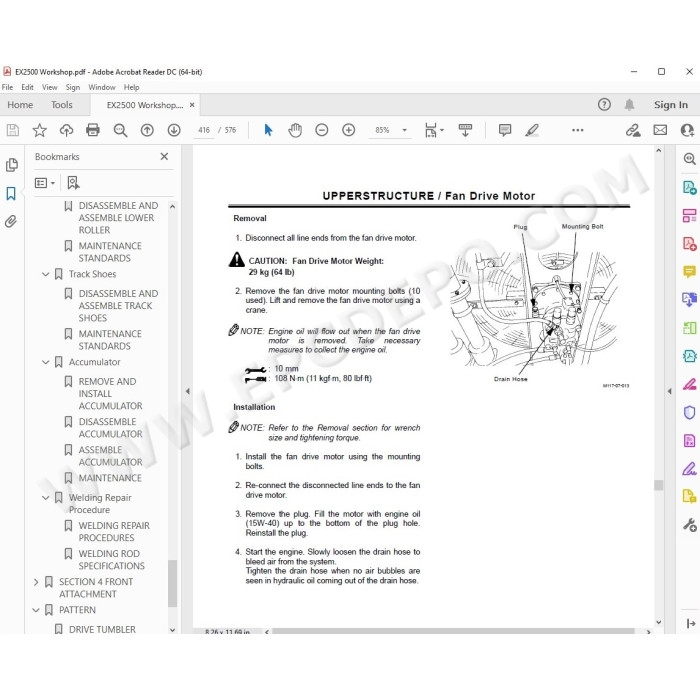The width and height of the screenshot is (700, 700).
Task: Go to the next page arrow
Action: pos(174,130)
